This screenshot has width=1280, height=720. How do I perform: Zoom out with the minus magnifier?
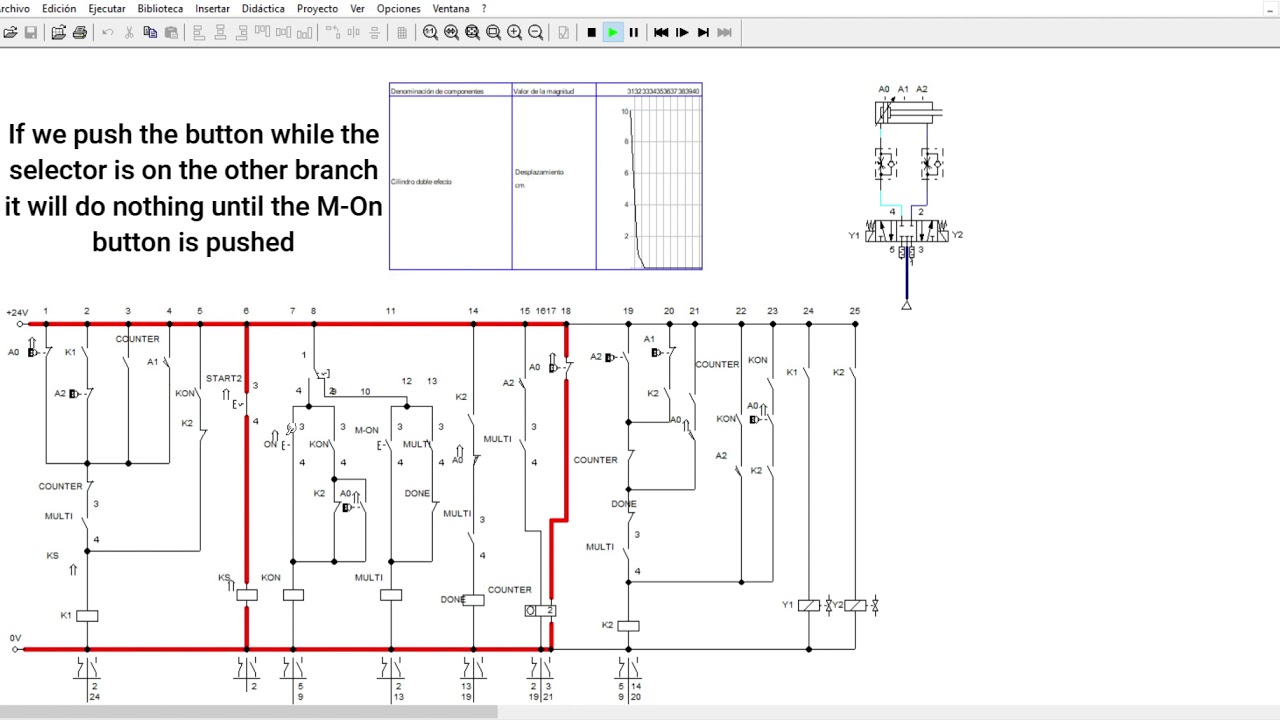tap(535, 33)
